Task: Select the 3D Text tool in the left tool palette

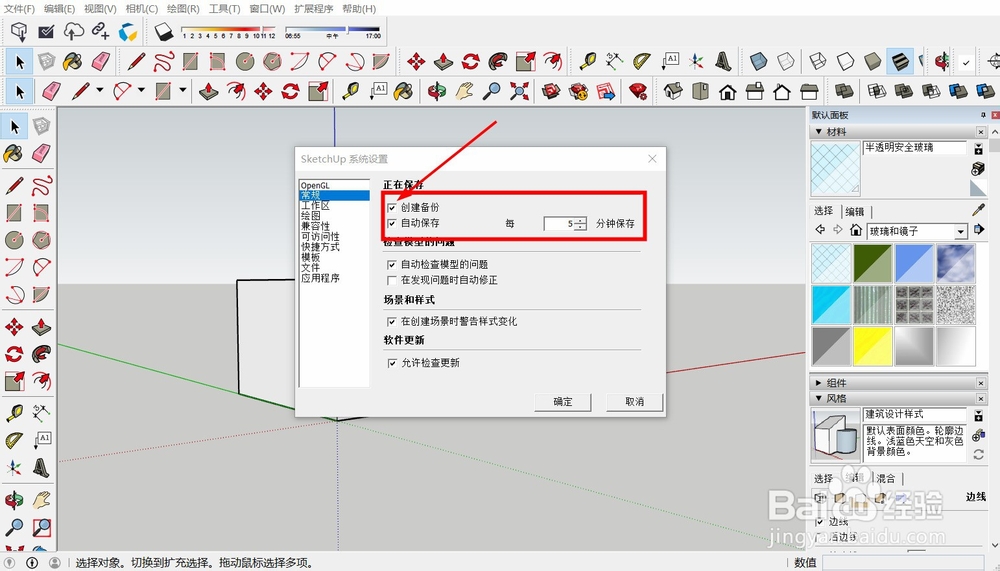Action: (x=41, y=468)
